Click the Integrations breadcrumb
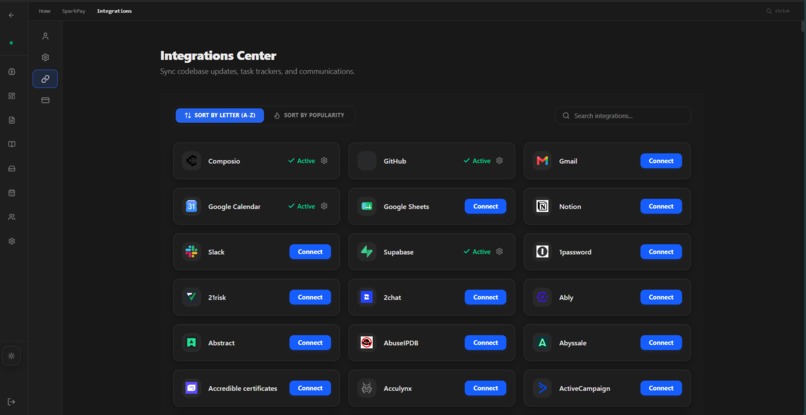Viewport: 806px width, 415px height. pos(114,11)
